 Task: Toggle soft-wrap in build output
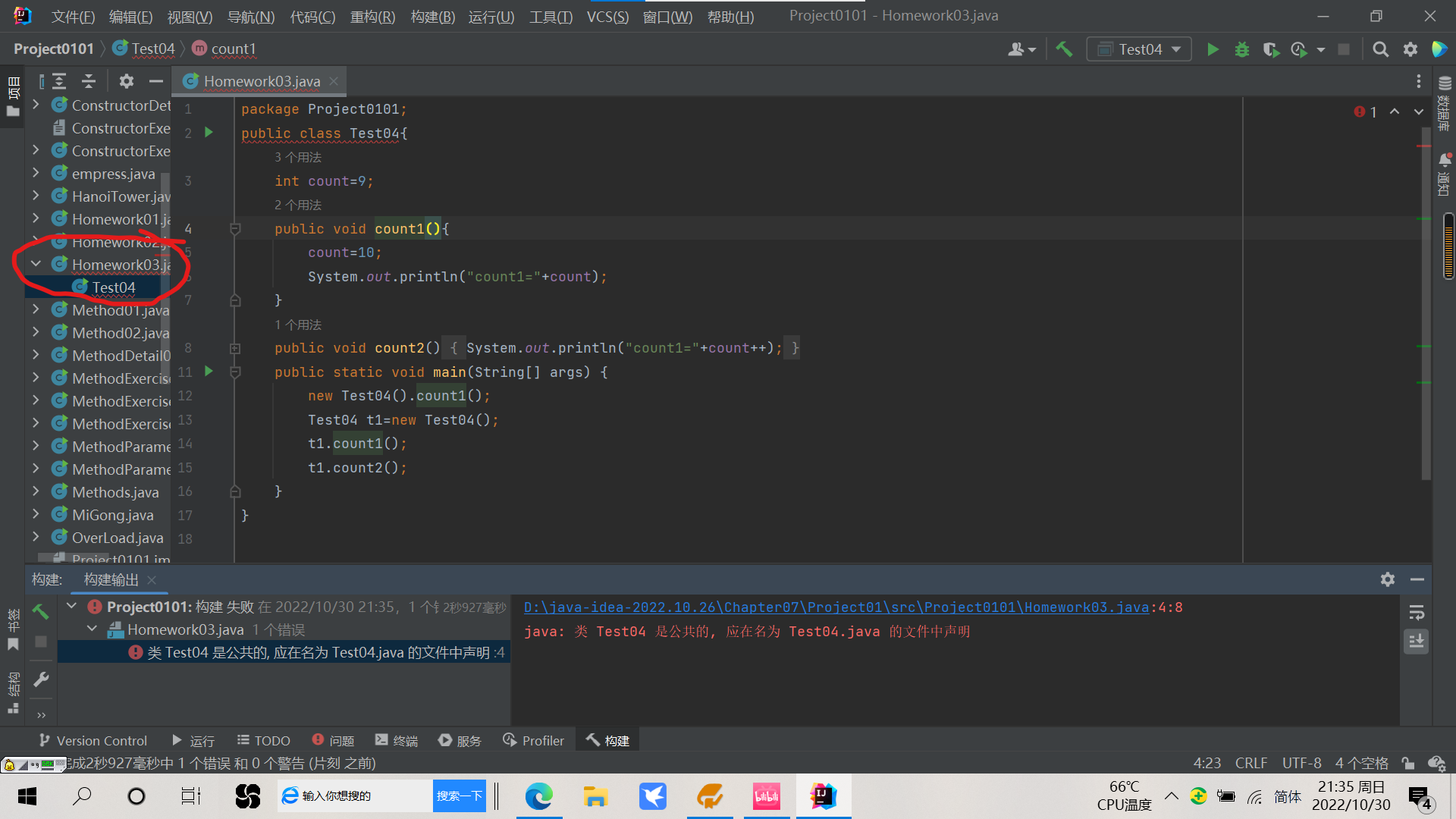click(1416, 613)
